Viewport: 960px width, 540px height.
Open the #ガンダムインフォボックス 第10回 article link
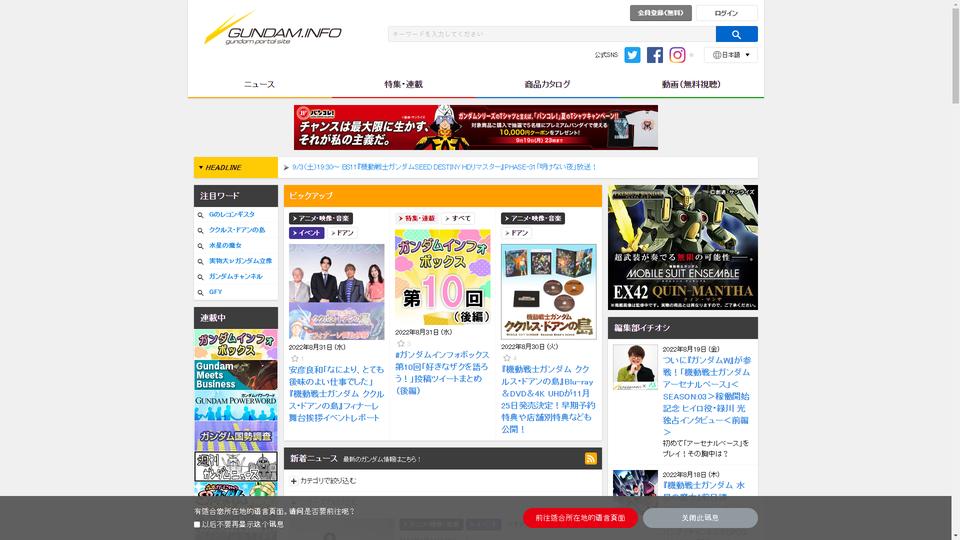(443, 372)
